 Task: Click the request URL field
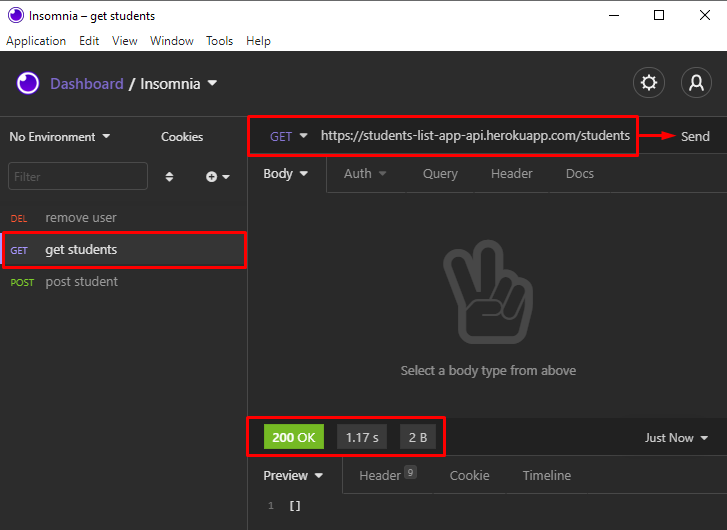pos(475,135)
